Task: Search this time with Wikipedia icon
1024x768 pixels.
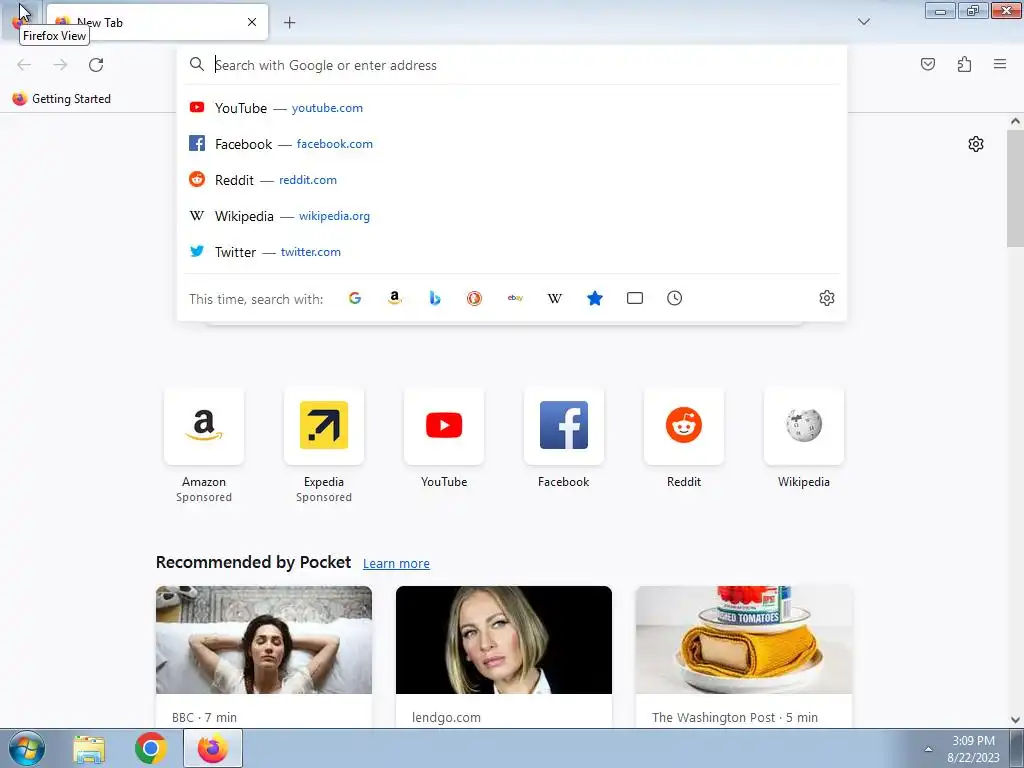Action: pyautogui.click(x=554, y=298)
